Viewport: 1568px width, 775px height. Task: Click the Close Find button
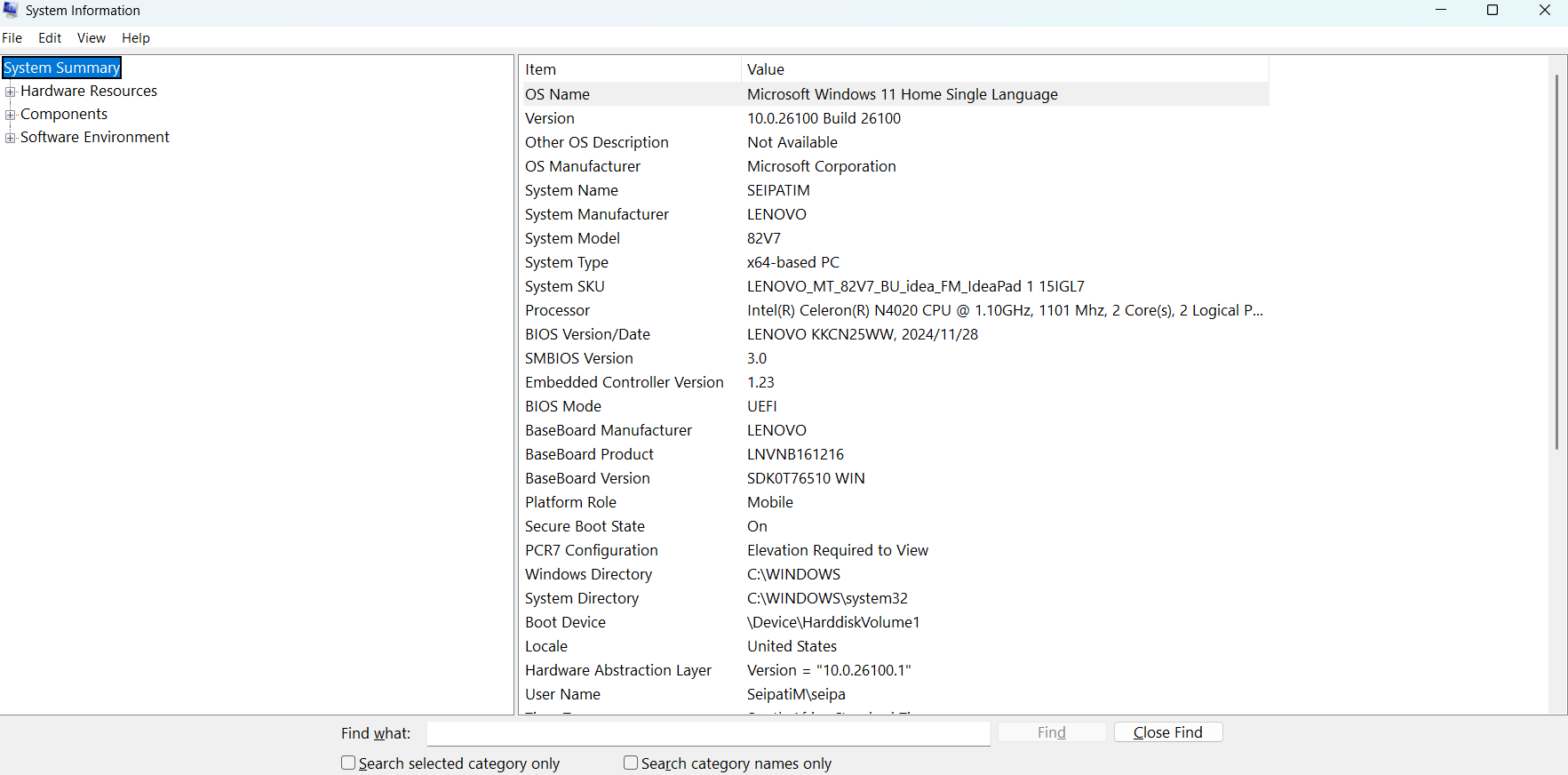(x=1168, y=732)
